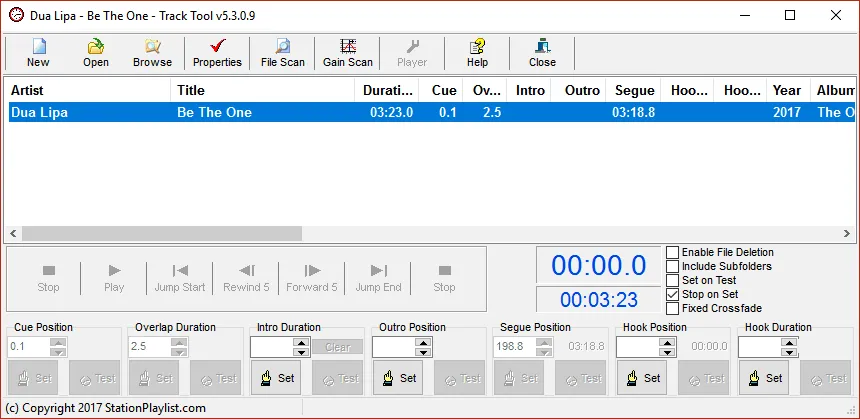The image size is (860, 419).
Task: Click the 03:18.8 segue cell
Action: point(633,112)
